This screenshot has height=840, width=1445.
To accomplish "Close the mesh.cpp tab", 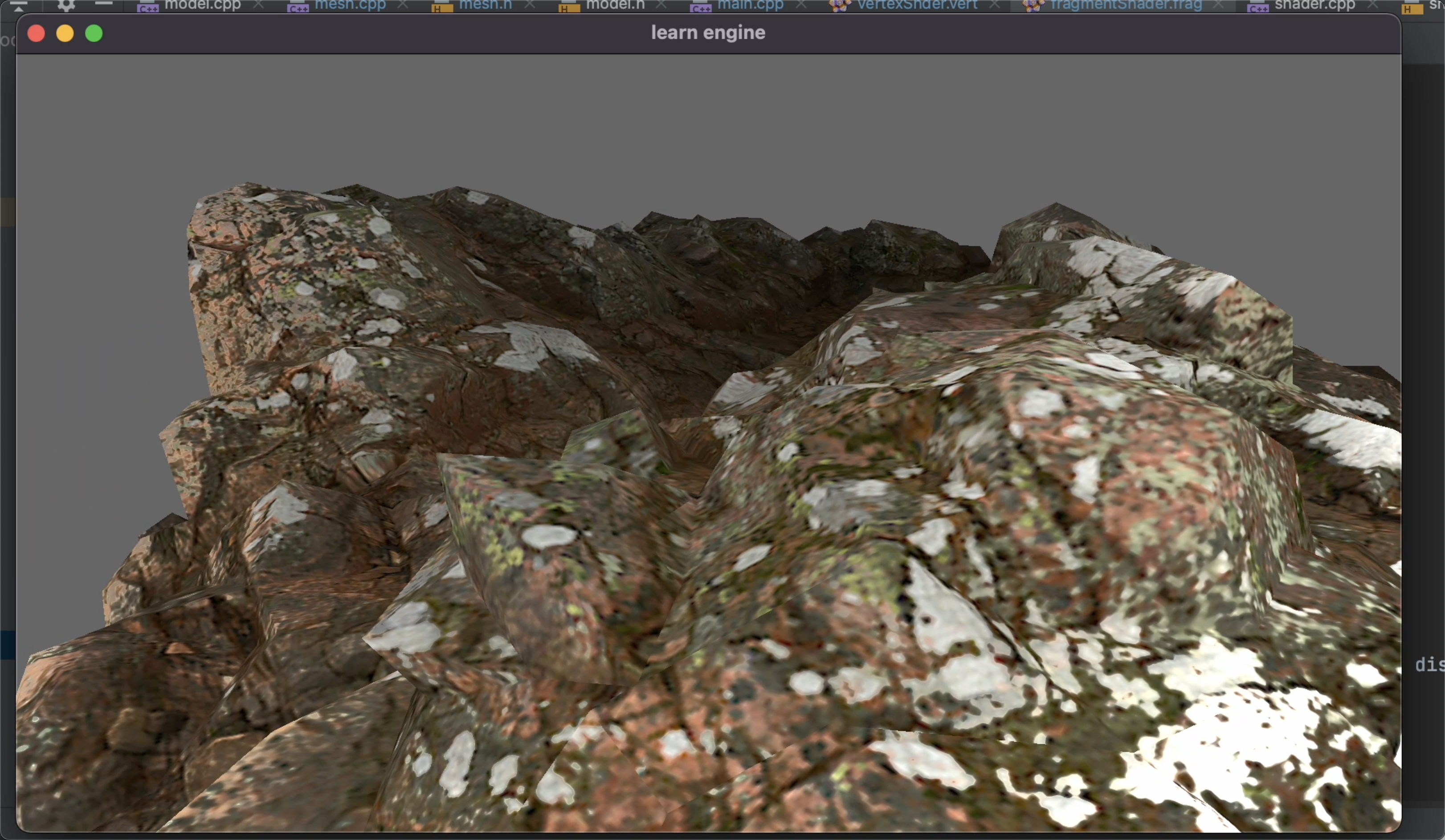I will 403,4.
